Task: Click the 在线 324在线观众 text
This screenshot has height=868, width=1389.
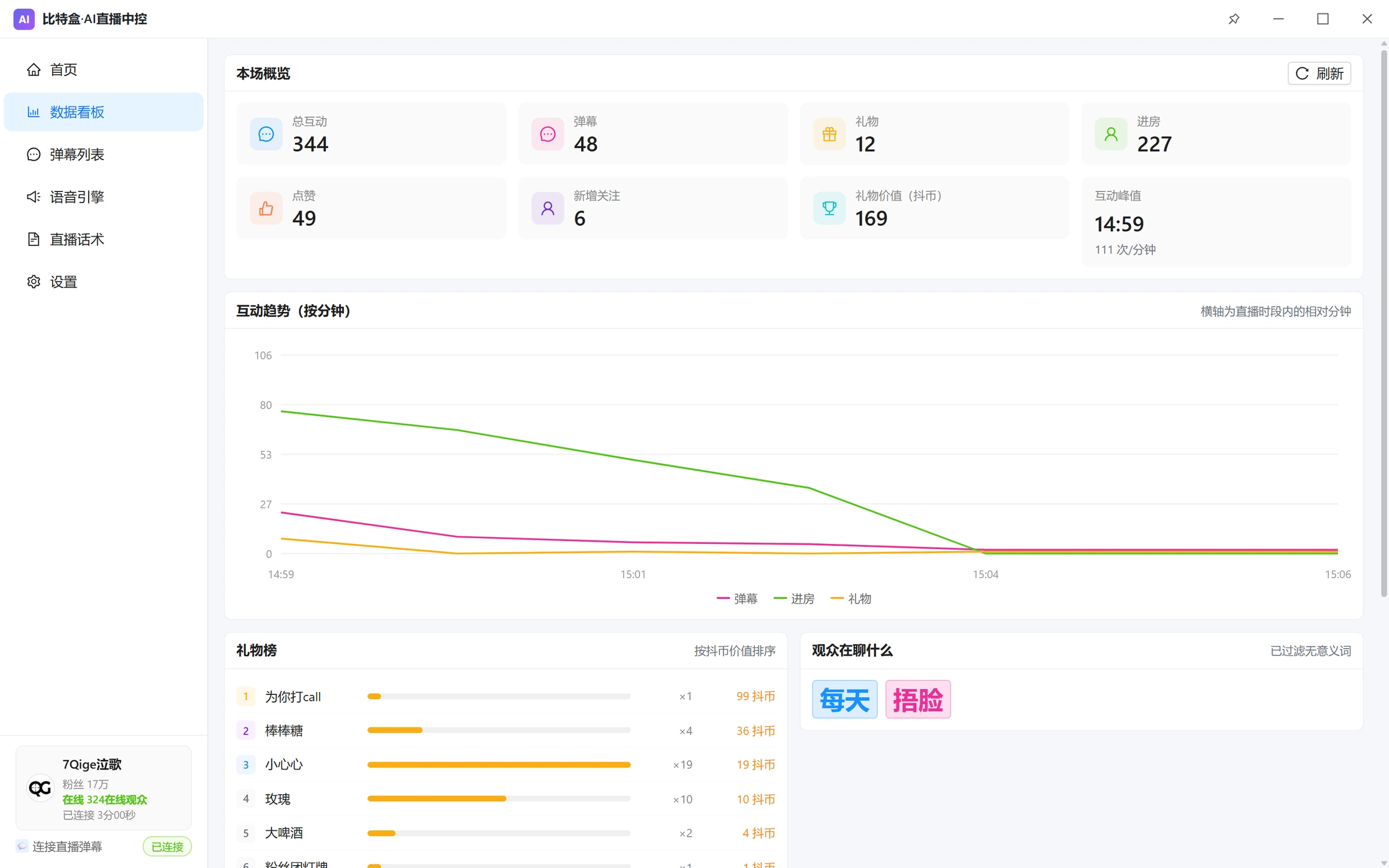Action: tap(105, 799)
